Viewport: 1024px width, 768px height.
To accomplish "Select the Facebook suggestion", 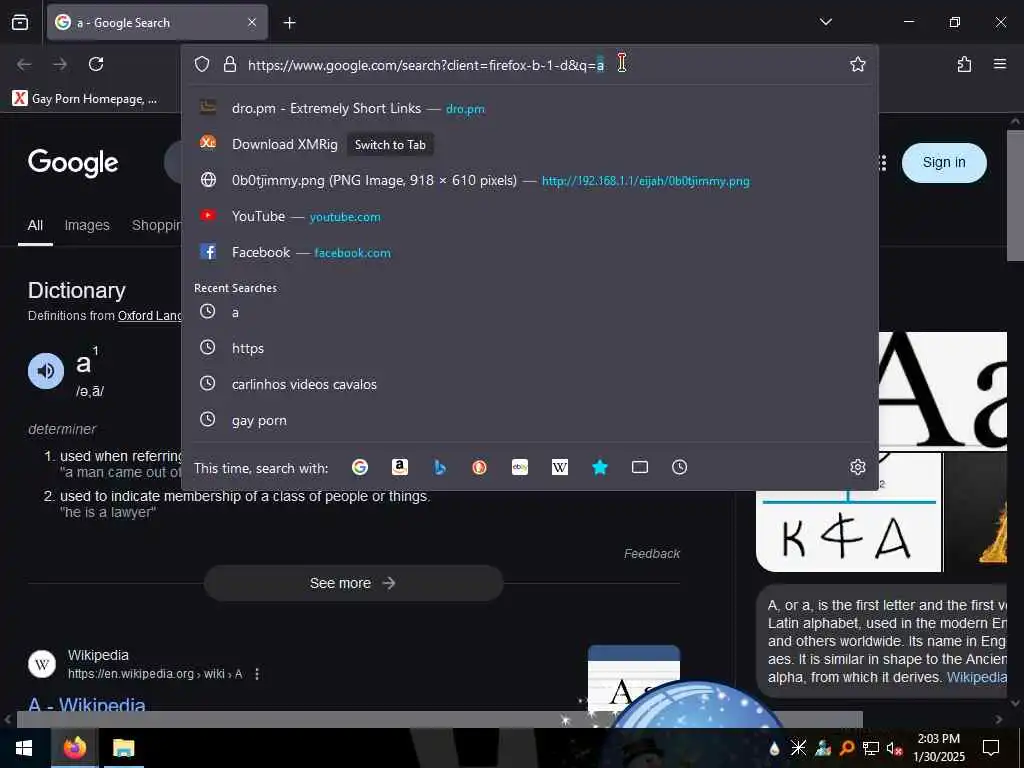I will (530, 252).
